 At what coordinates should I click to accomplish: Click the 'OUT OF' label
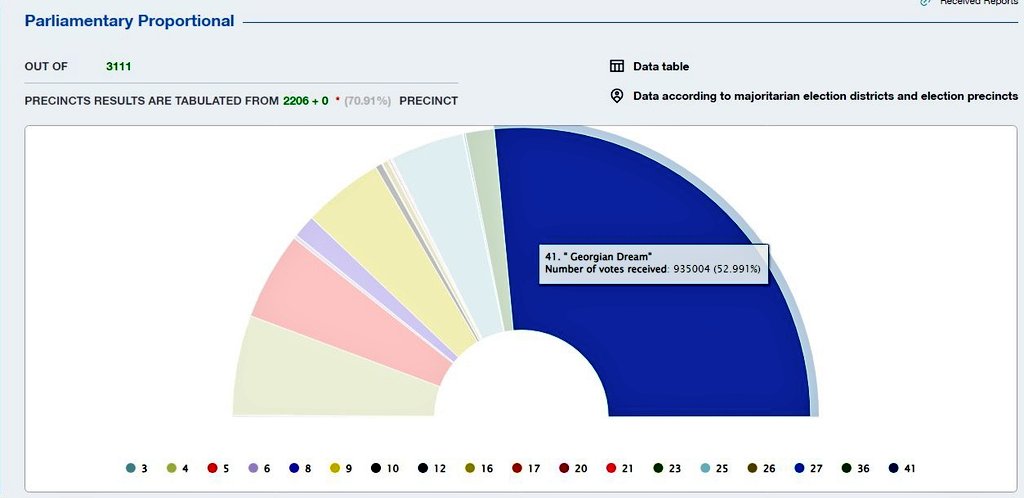[x=46, y=67]
